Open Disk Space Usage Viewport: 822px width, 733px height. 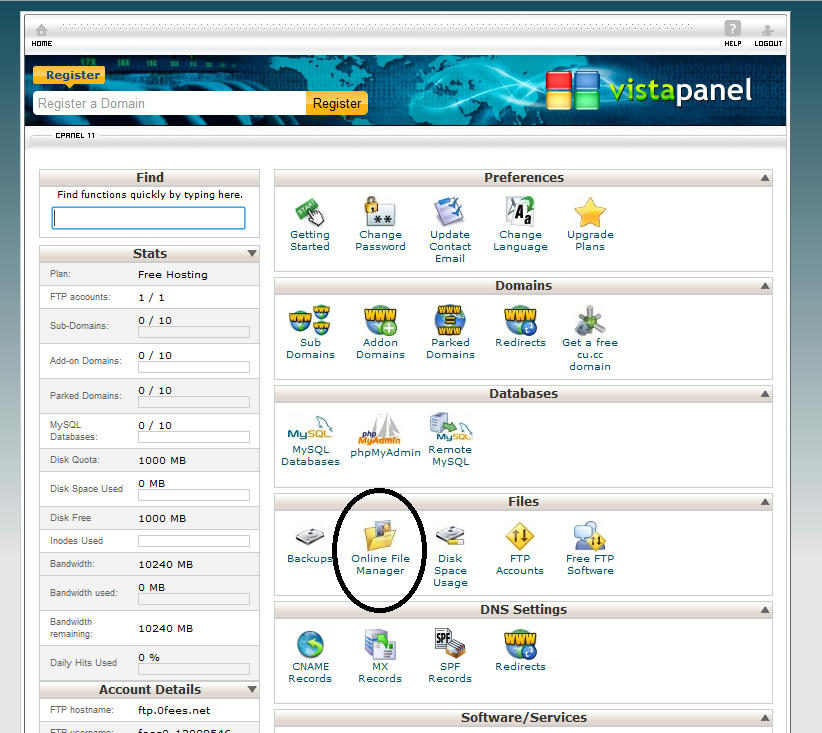tap(450, 556)
